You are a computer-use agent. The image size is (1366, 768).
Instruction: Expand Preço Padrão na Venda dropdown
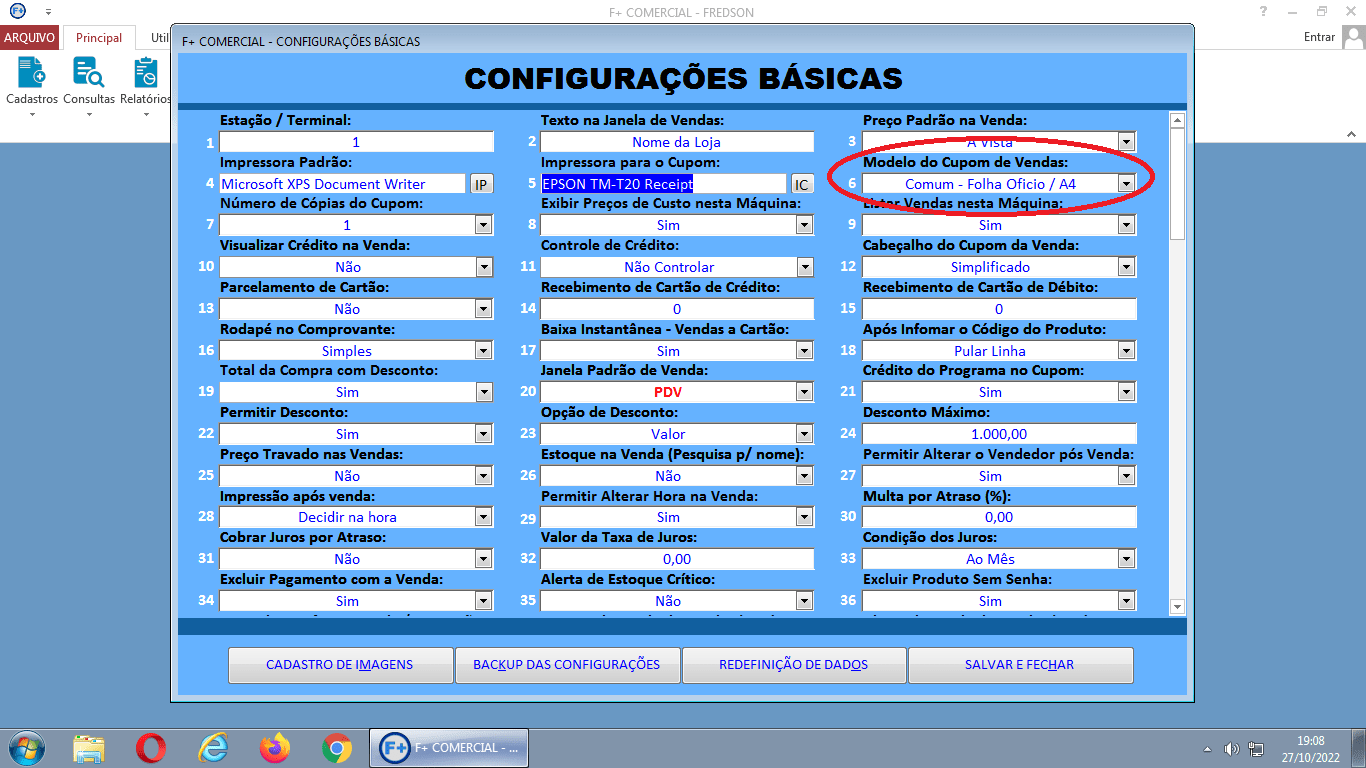tap(1126, 142)
